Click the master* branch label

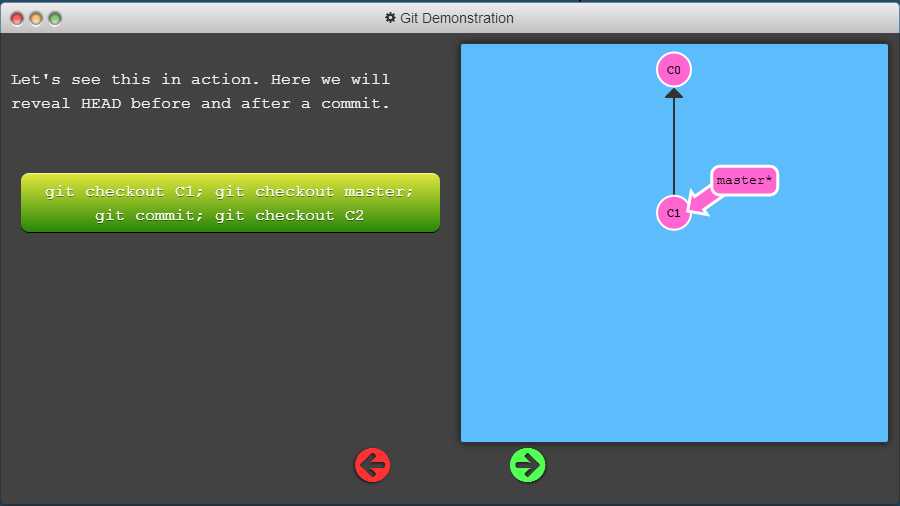click(x=744, y=181)
